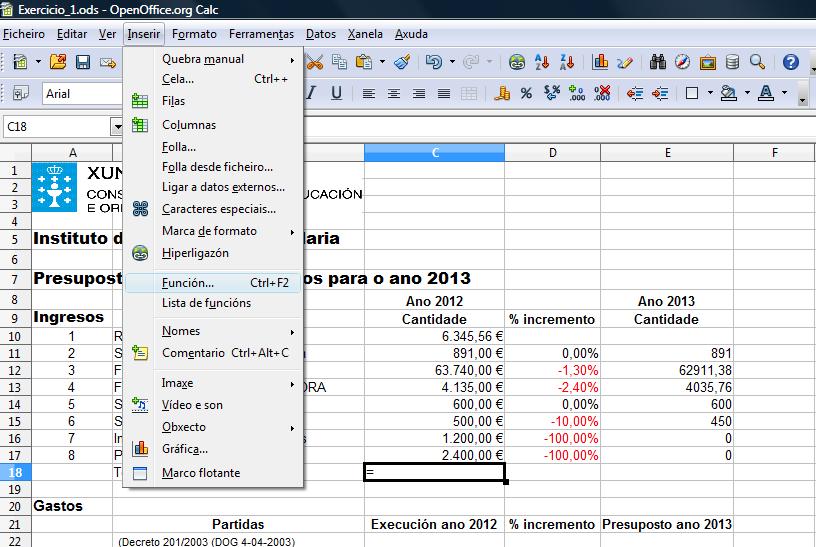Apply percent number format icon

click(x=527, y=94)
